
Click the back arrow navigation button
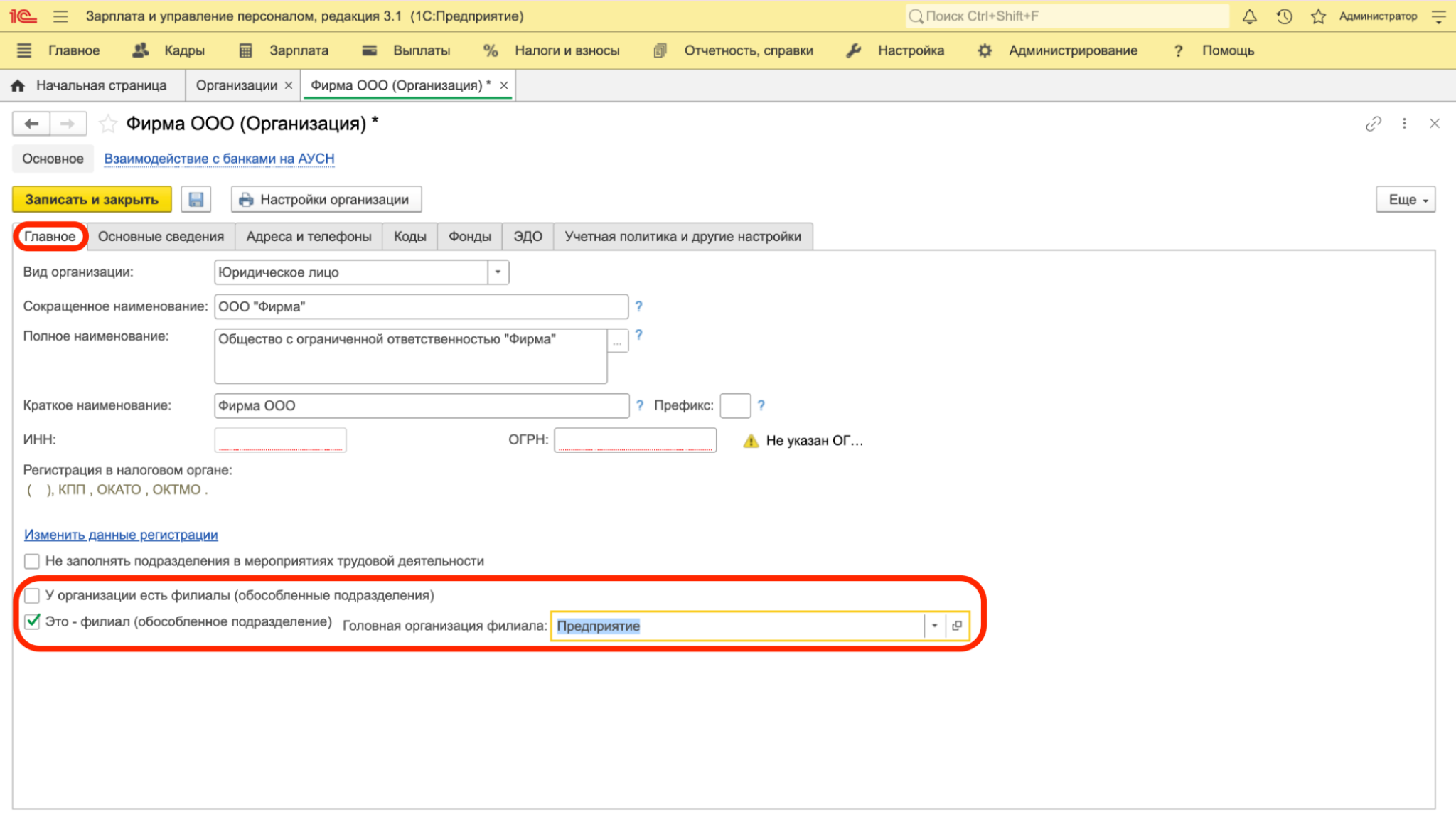pyautogui.click(x=31, y=124)
